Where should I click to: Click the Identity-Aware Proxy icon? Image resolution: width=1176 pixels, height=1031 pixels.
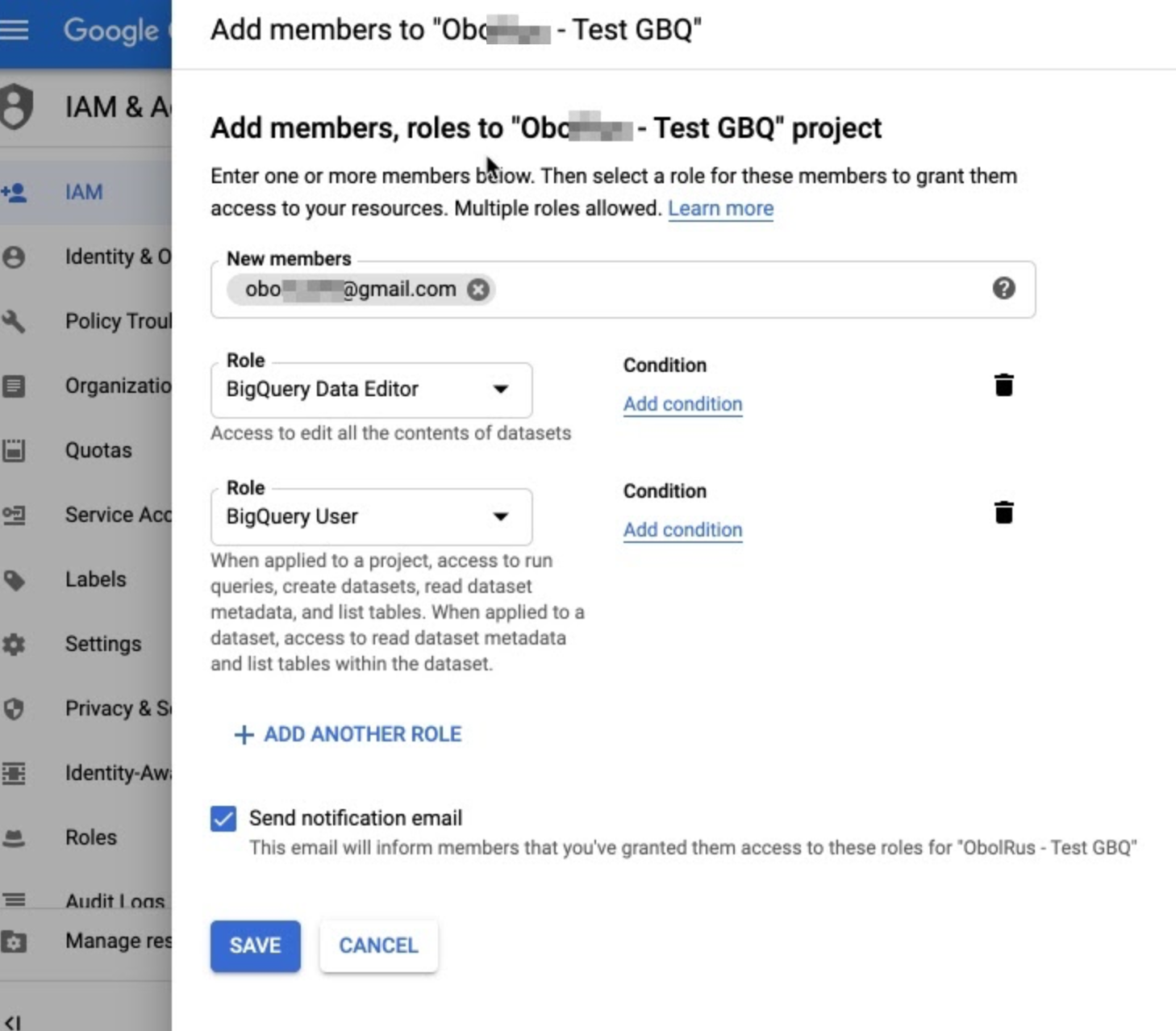click(x=14, y=773)
